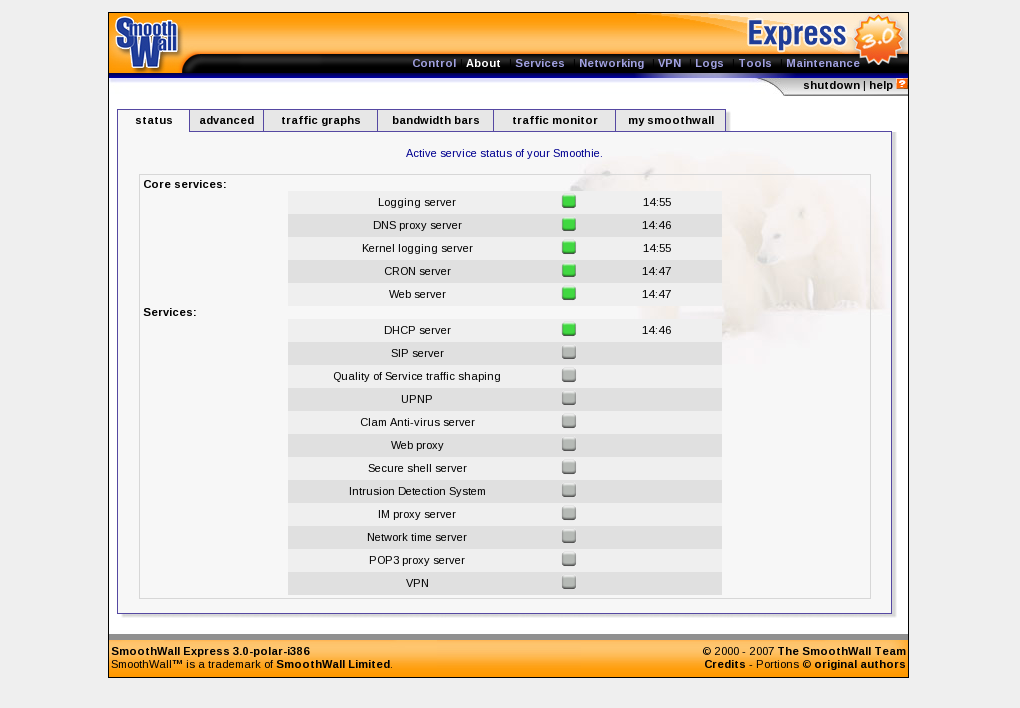Open the Maintenance menu

click(823, 63)
